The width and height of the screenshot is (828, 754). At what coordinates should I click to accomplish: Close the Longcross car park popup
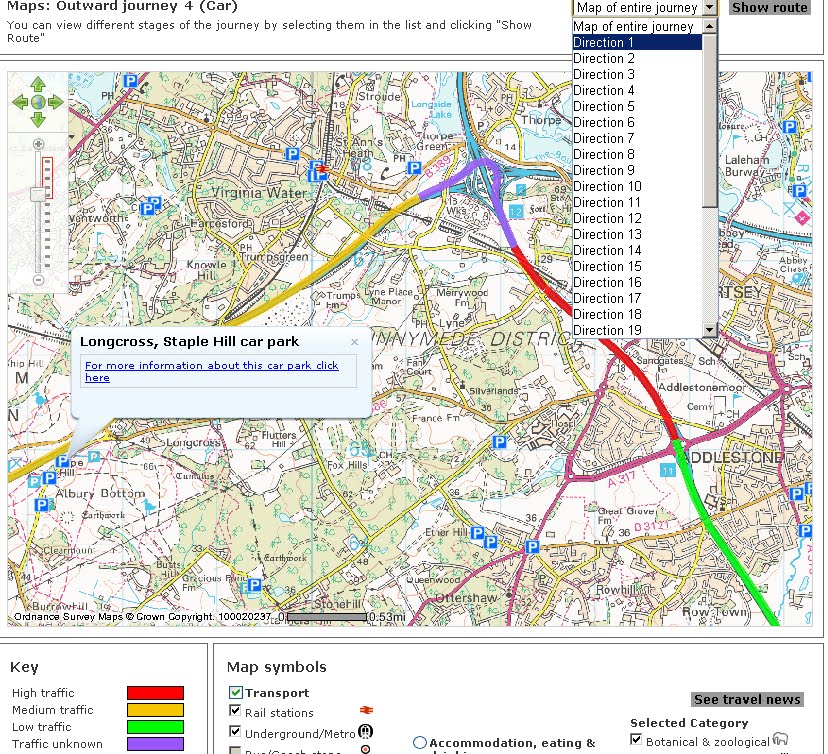[354, 341]
